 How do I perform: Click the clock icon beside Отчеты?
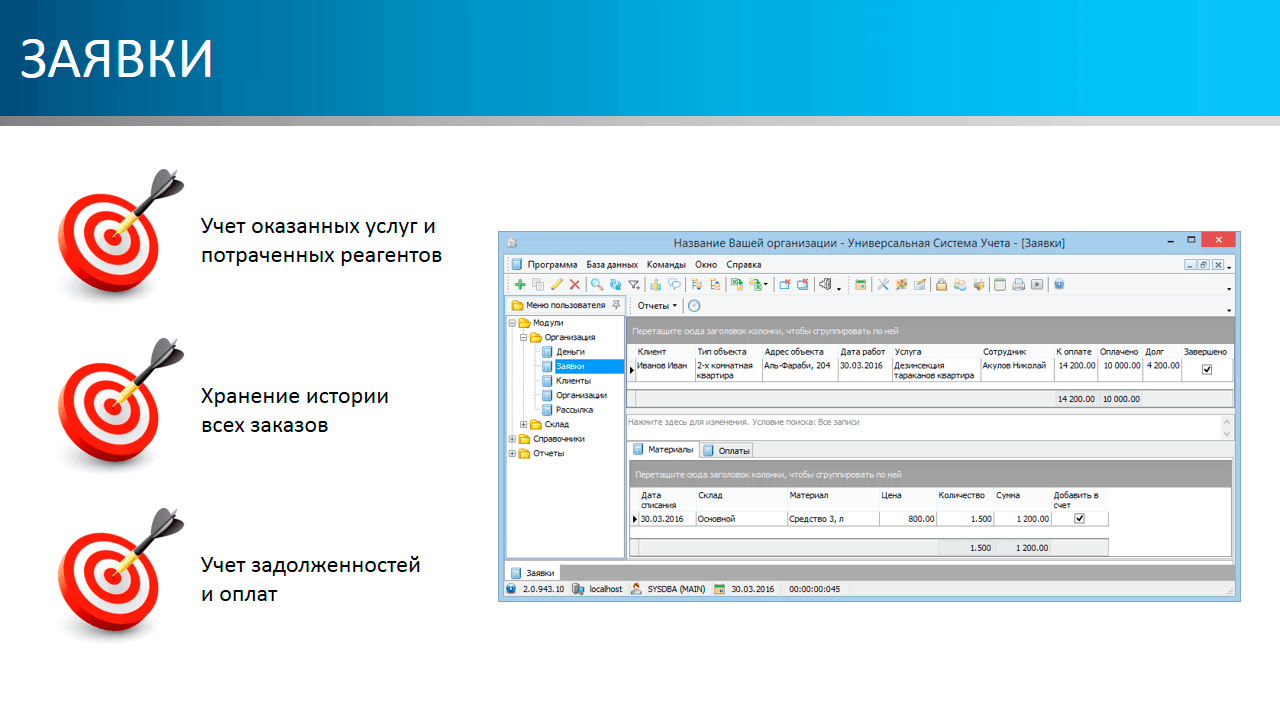pyautogui.click(x=694, y=305)
